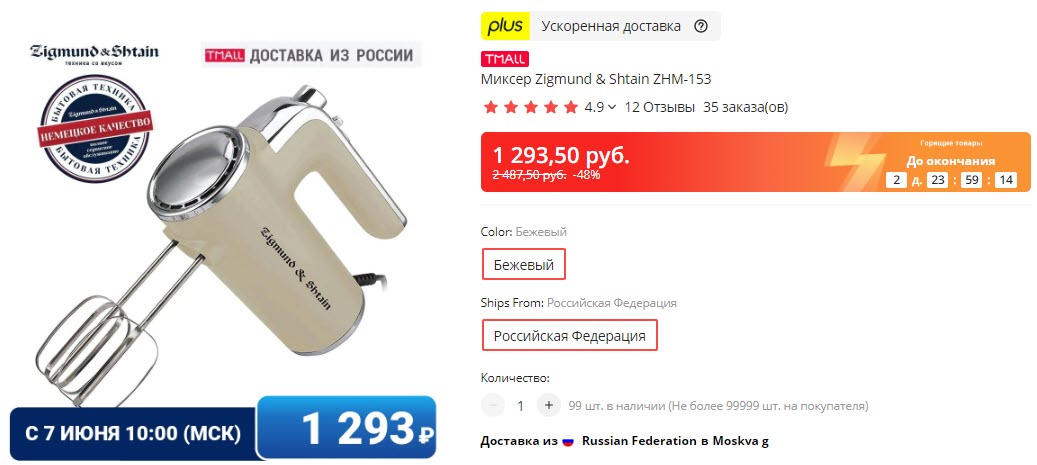Click the German quality round stamp
This screenshot has width=1037, height=465.
(x=95, y=128)
